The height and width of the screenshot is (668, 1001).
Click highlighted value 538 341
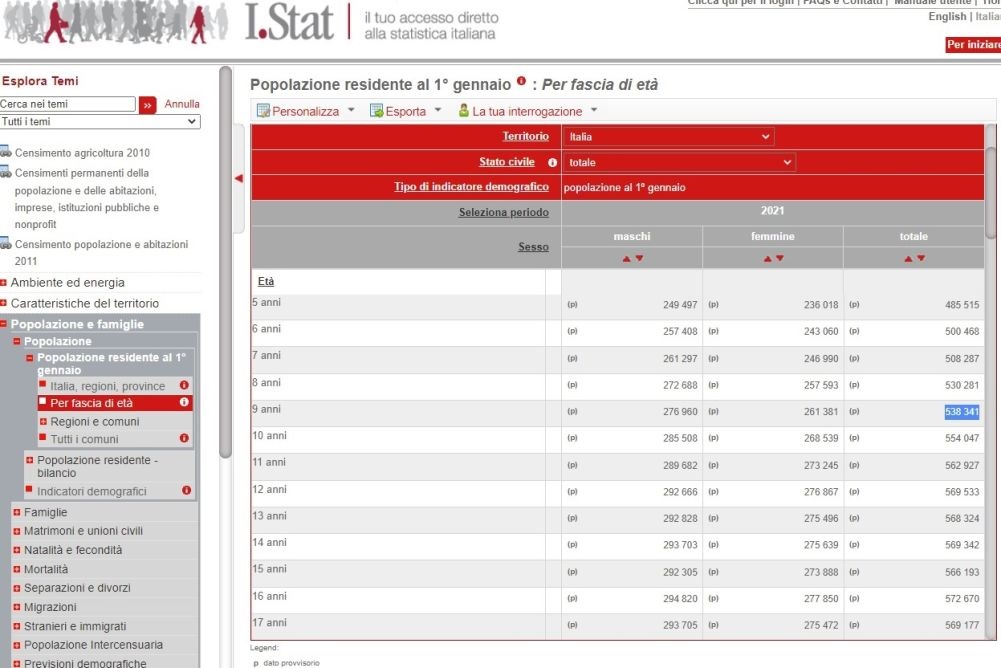point(961,412)
